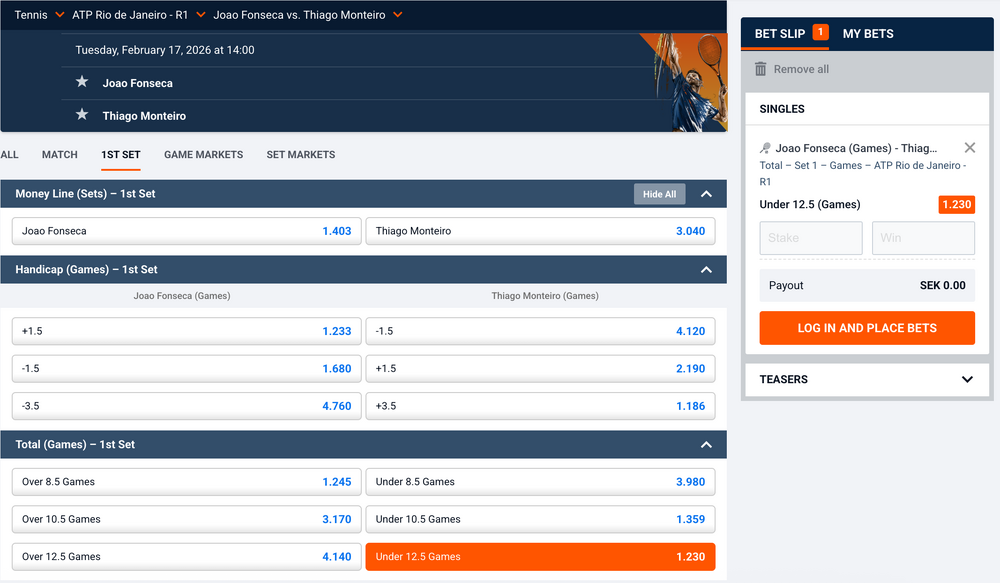1000x583 pixels.
Task: Collapse the Total (Games) – 1st Set section
Action: 706,445
